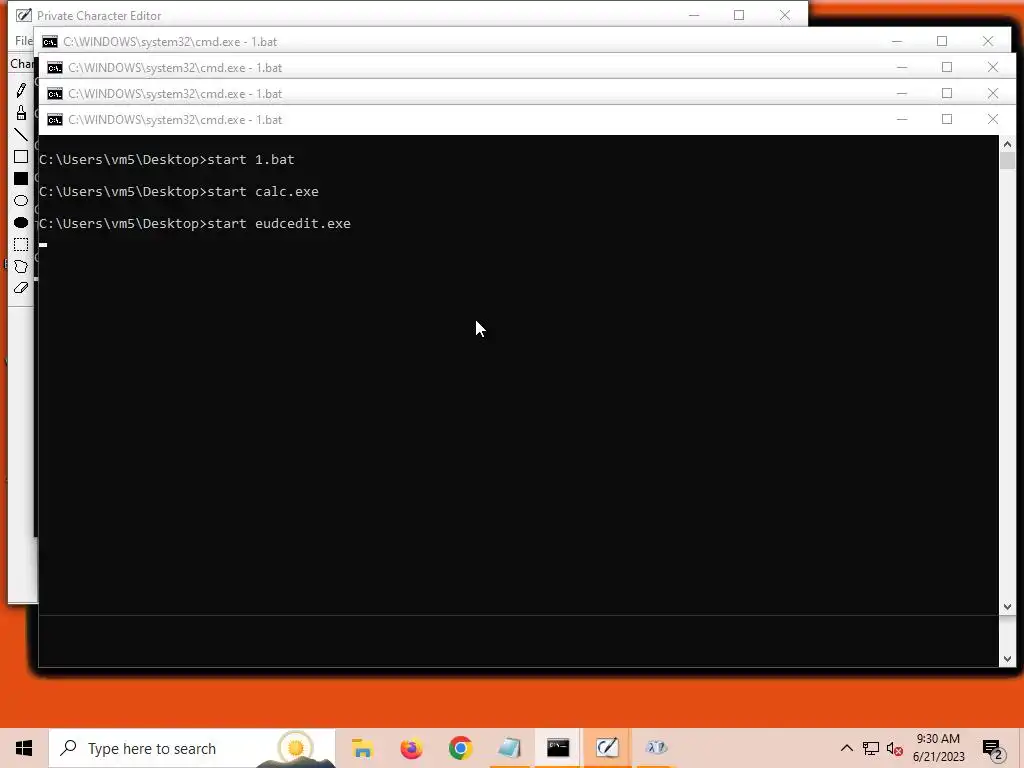The image size is (1024, 768).
Task: Open the File menu of Private Character Editor
Action: pyautogui.click(x=24, y=40)
